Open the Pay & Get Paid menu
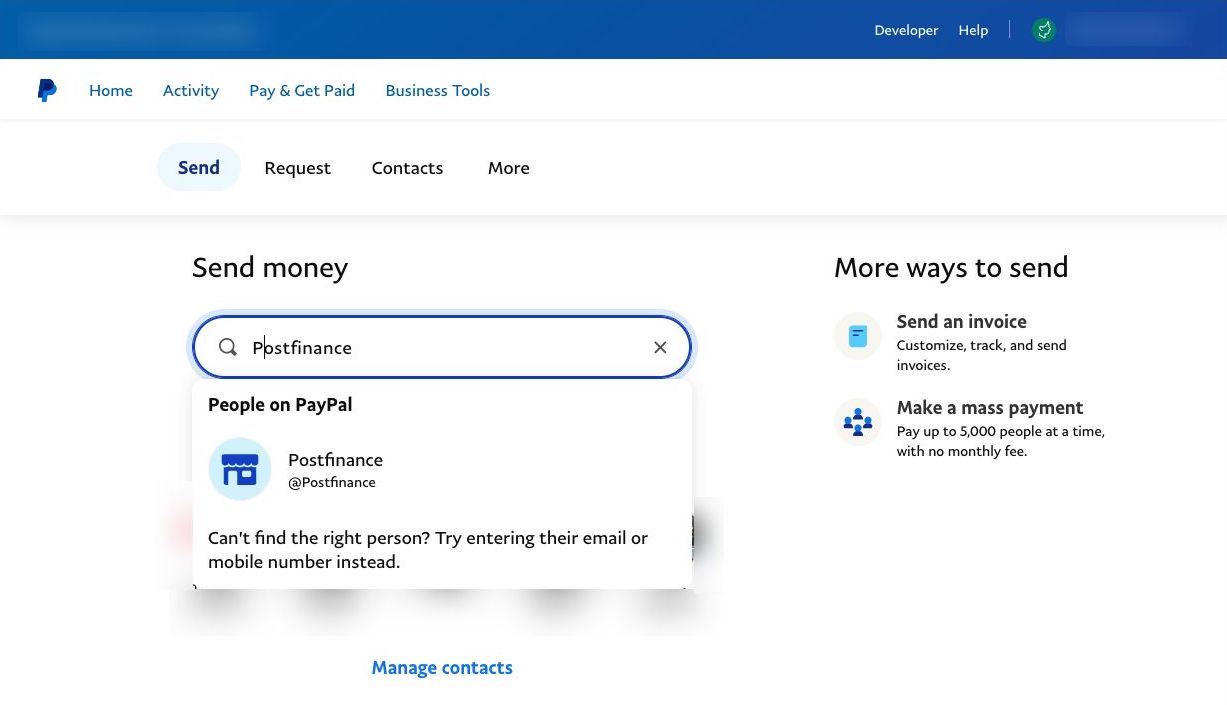Viewport: 1227px width, 705px height. pyautogui.click(x=302, y=90)
